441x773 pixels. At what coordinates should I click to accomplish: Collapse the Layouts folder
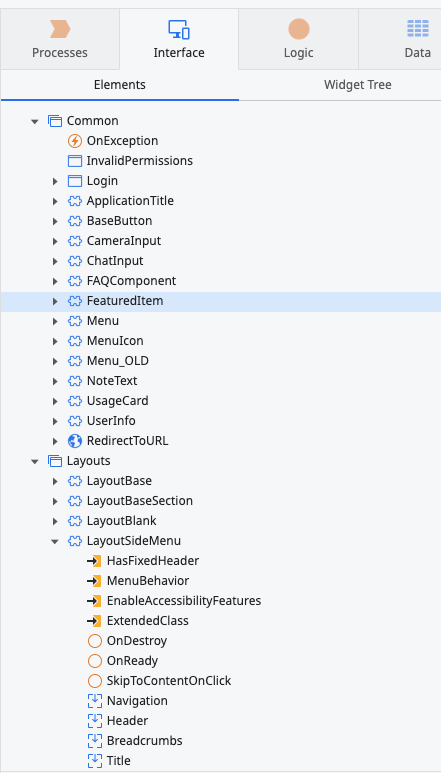point(34,461)
